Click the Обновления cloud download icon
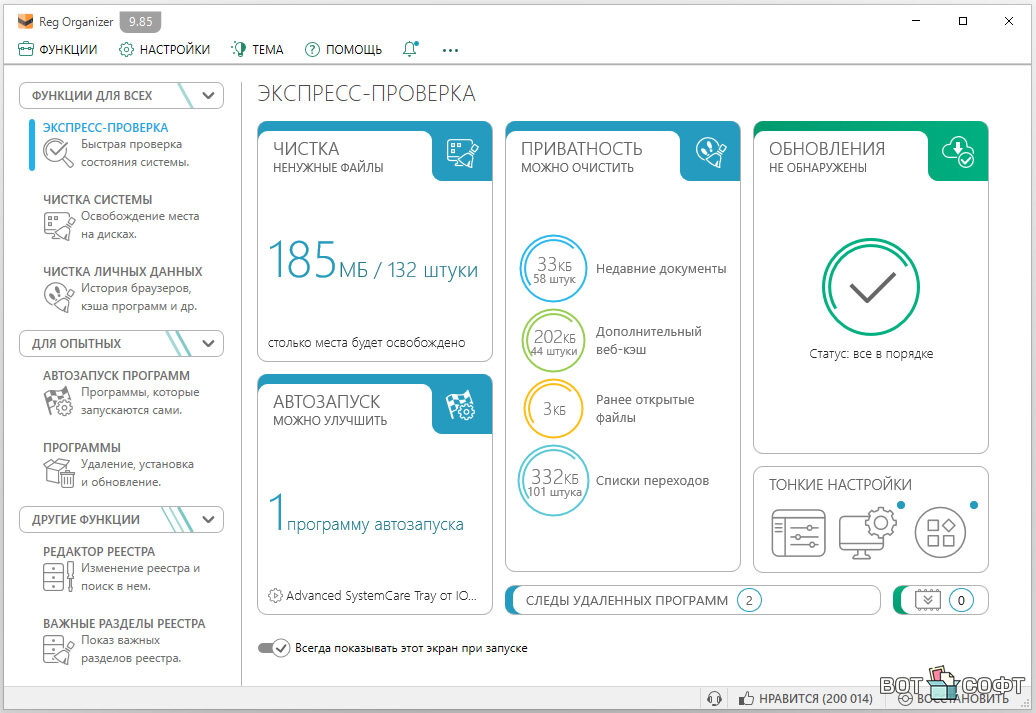Screen dimensions: 1036x713 (x=957, y=152)
